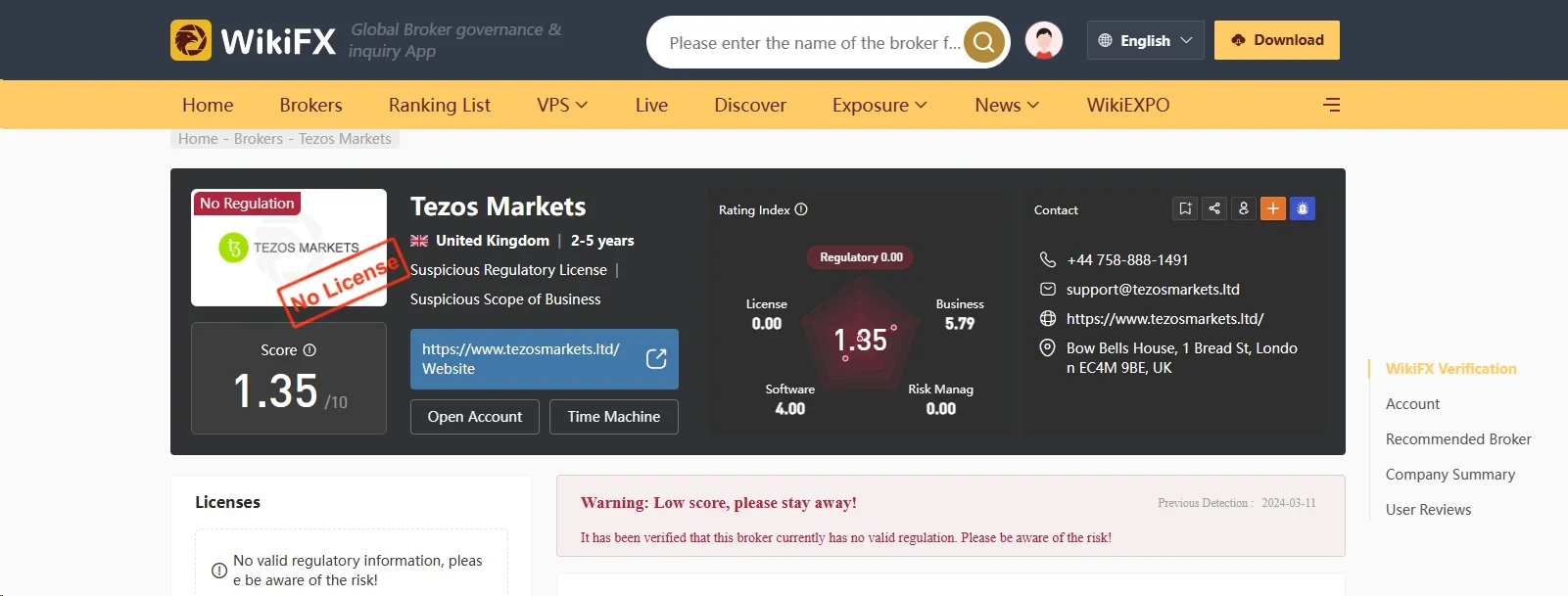The width and height of the screenshot is (1568, 596).
Task: Focus the broker name search field
Action: [x=813, y=42]
